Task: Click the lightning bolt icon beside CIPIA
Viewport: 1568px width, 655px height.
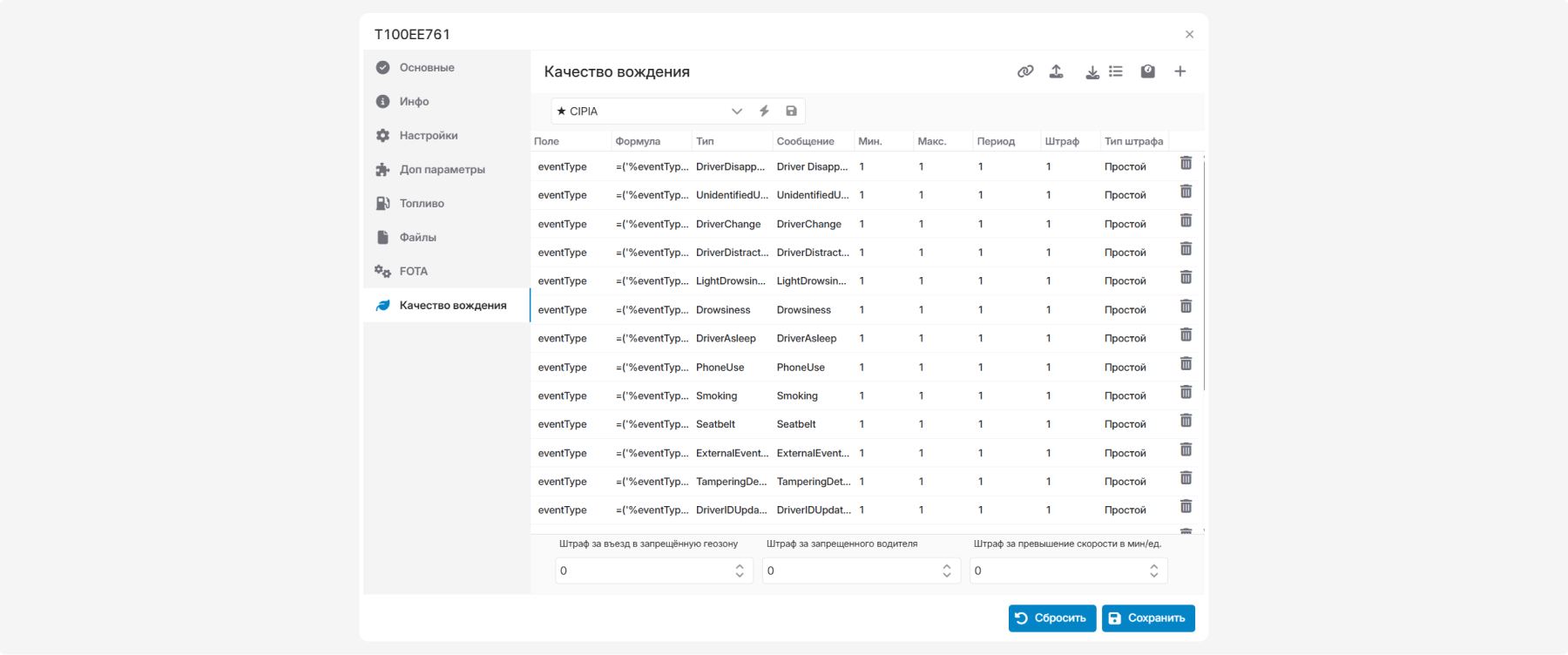Action: tap(764, 111)
